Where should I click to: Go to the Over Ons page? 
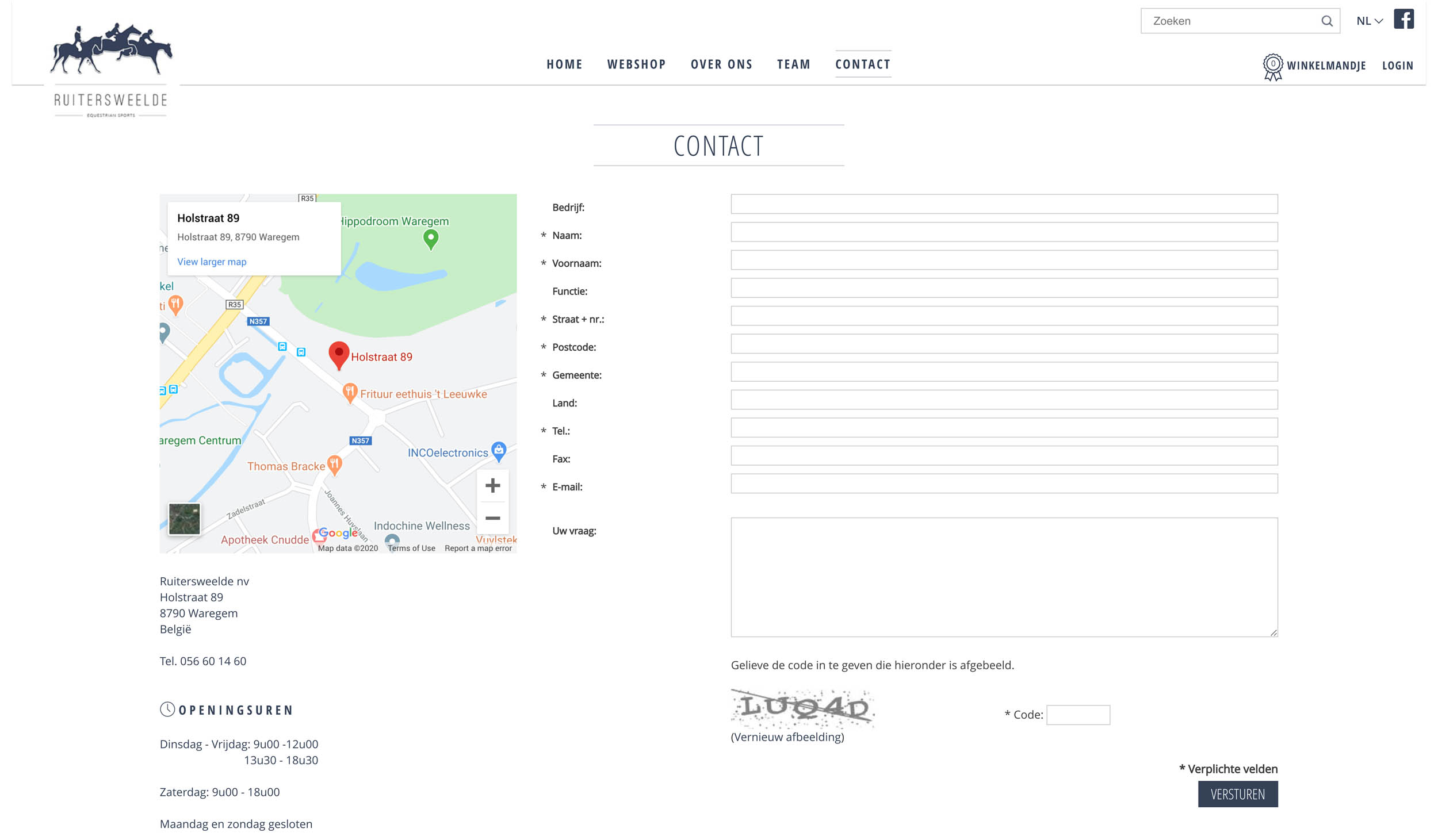point(721,64)
